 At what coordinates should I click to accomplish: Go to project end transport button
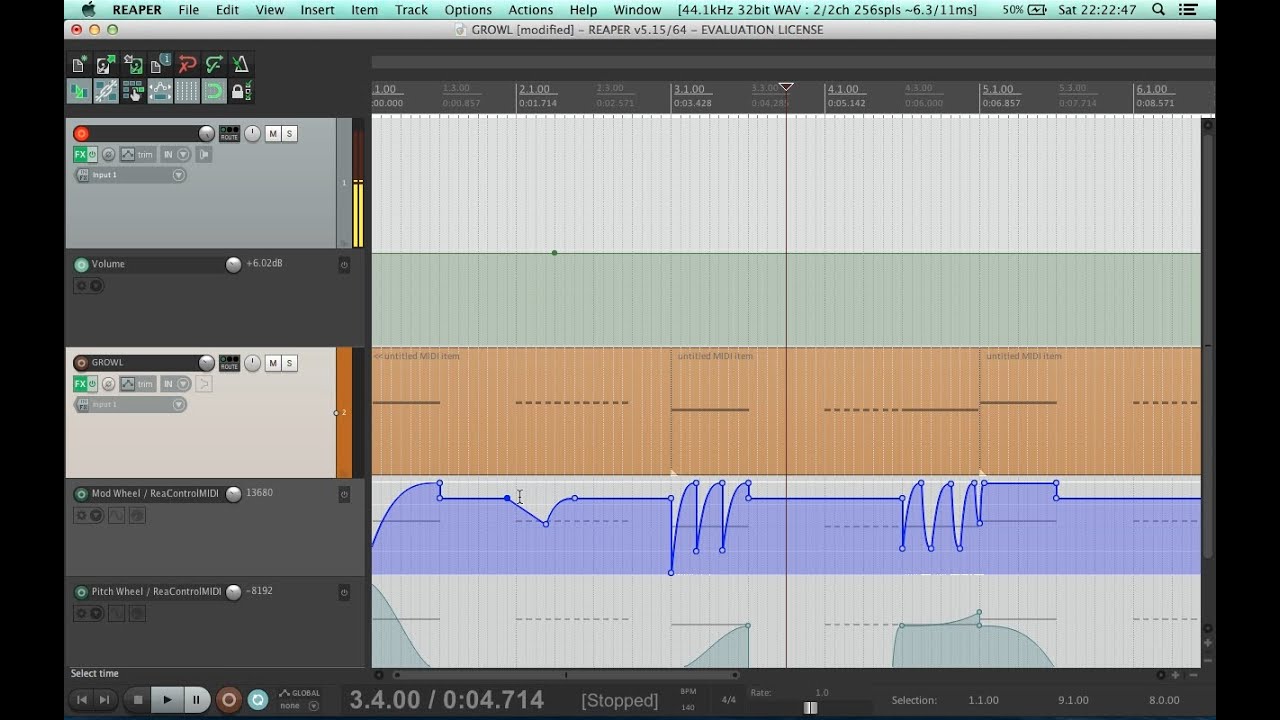click(x=104, y=700)
